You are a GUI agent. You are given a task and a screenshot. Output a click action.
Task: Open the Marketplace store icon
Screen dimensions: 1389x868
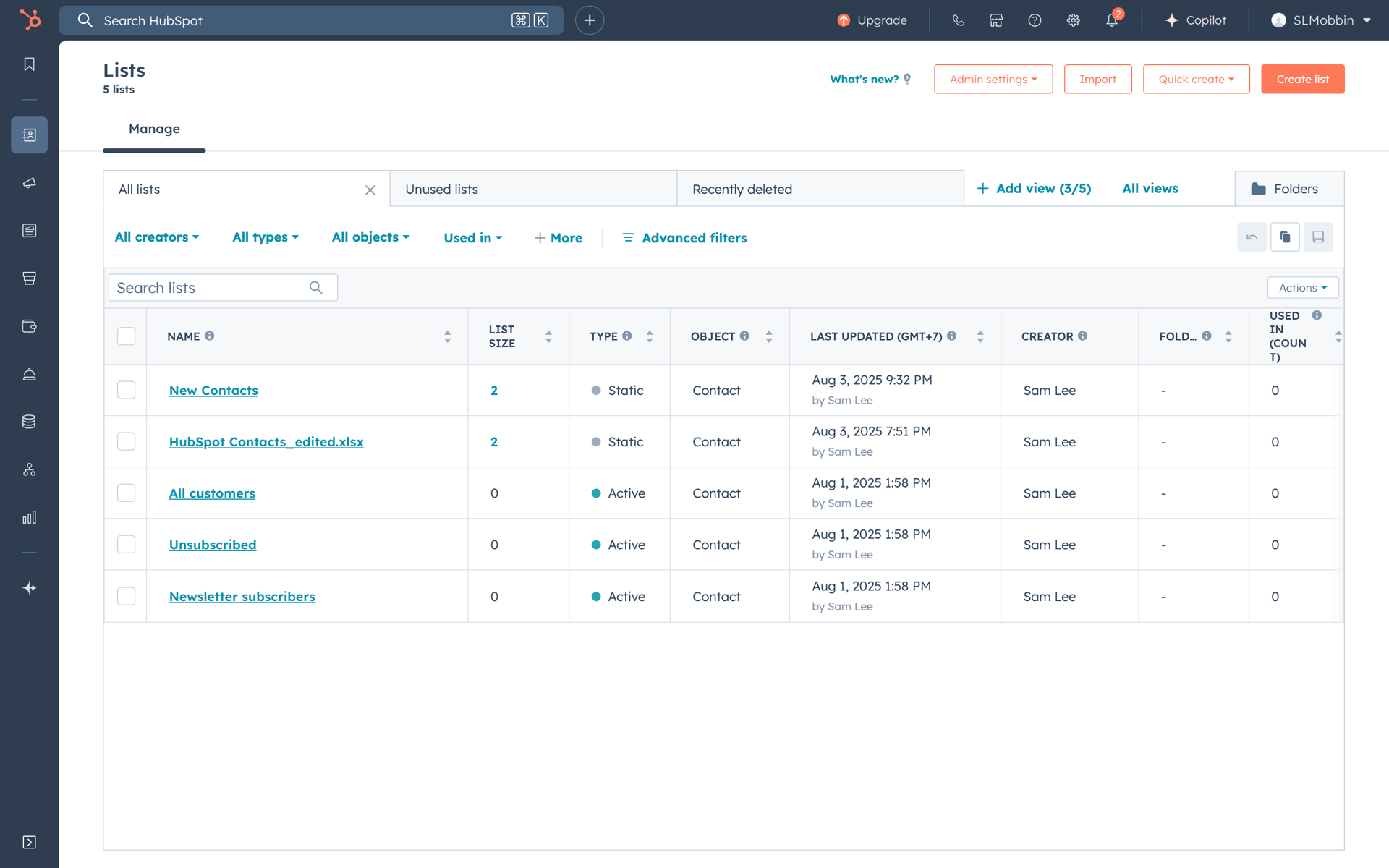click(x=996, y=20)
